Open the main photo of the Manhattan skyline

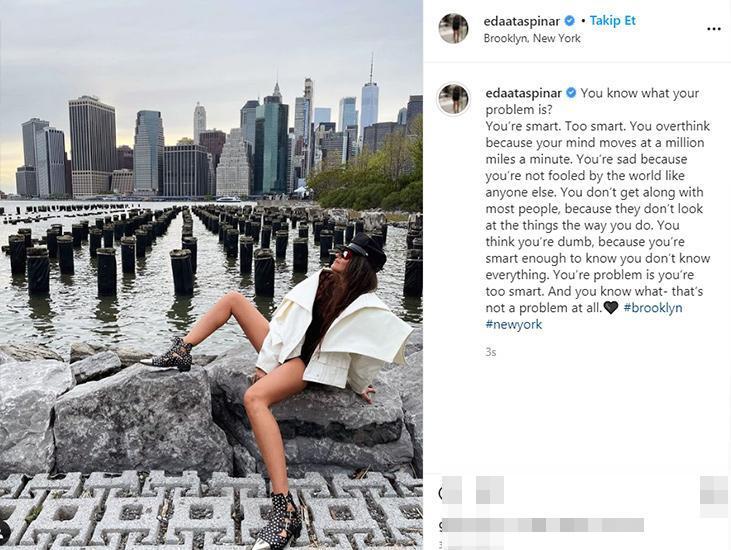pyautogui.click(x=211, y=275)
